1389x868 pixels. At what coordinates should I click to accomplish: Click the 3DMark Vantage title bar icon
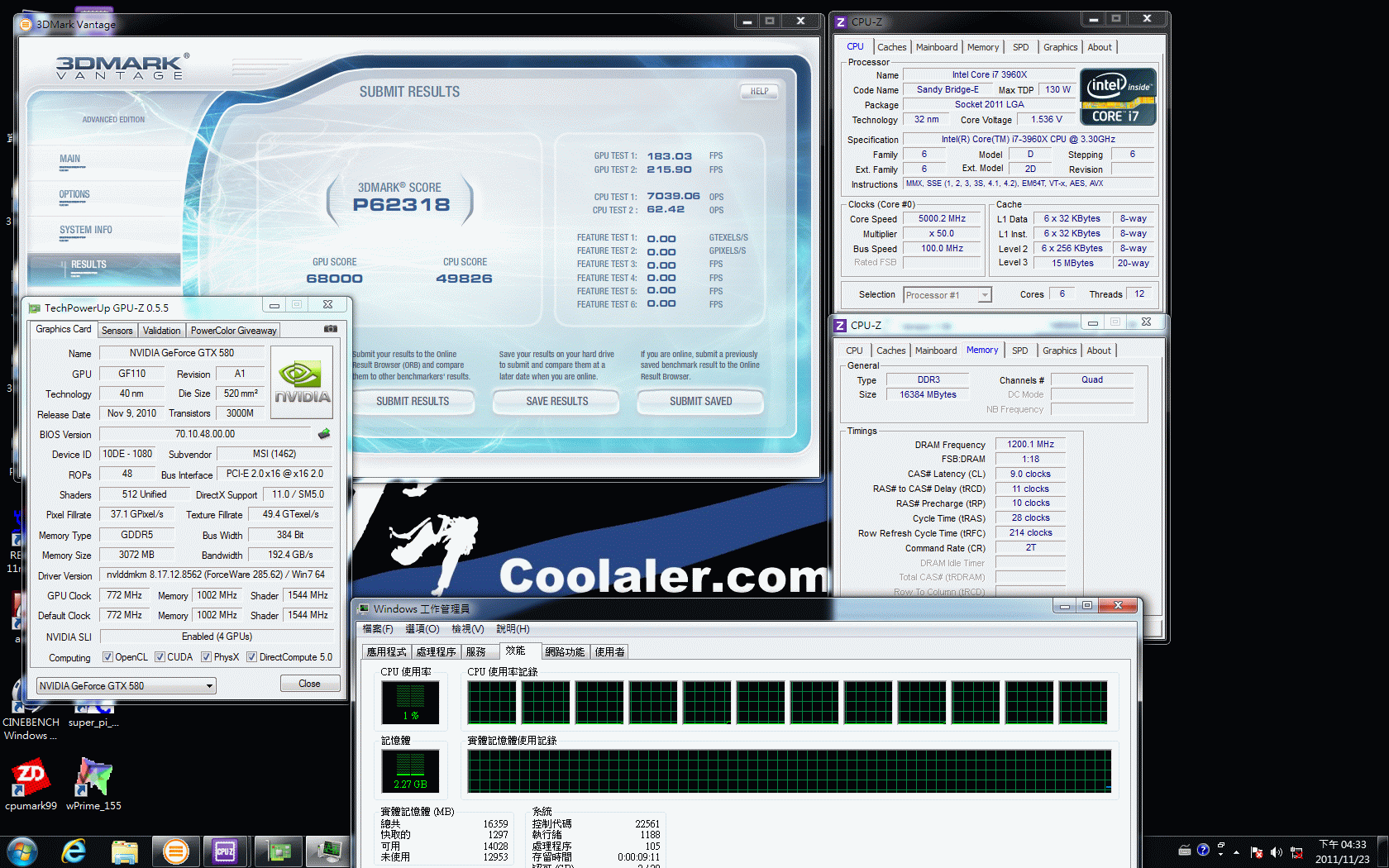[x=26, y=25]
